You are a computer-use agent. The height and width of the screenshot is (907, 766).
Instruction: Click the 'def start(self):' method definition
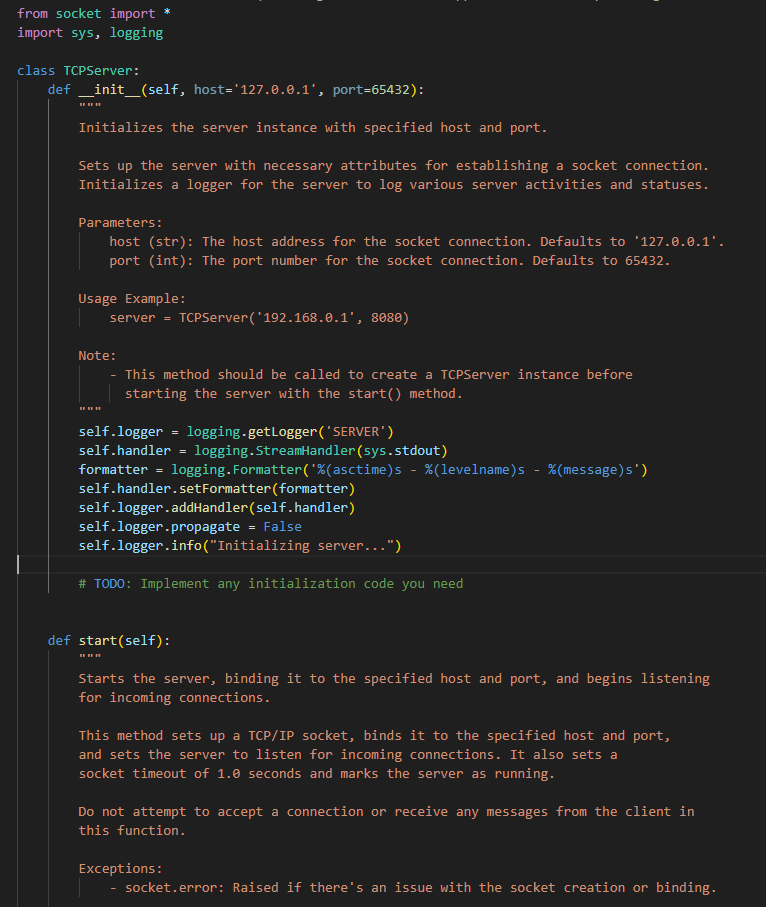coord(109,641)
